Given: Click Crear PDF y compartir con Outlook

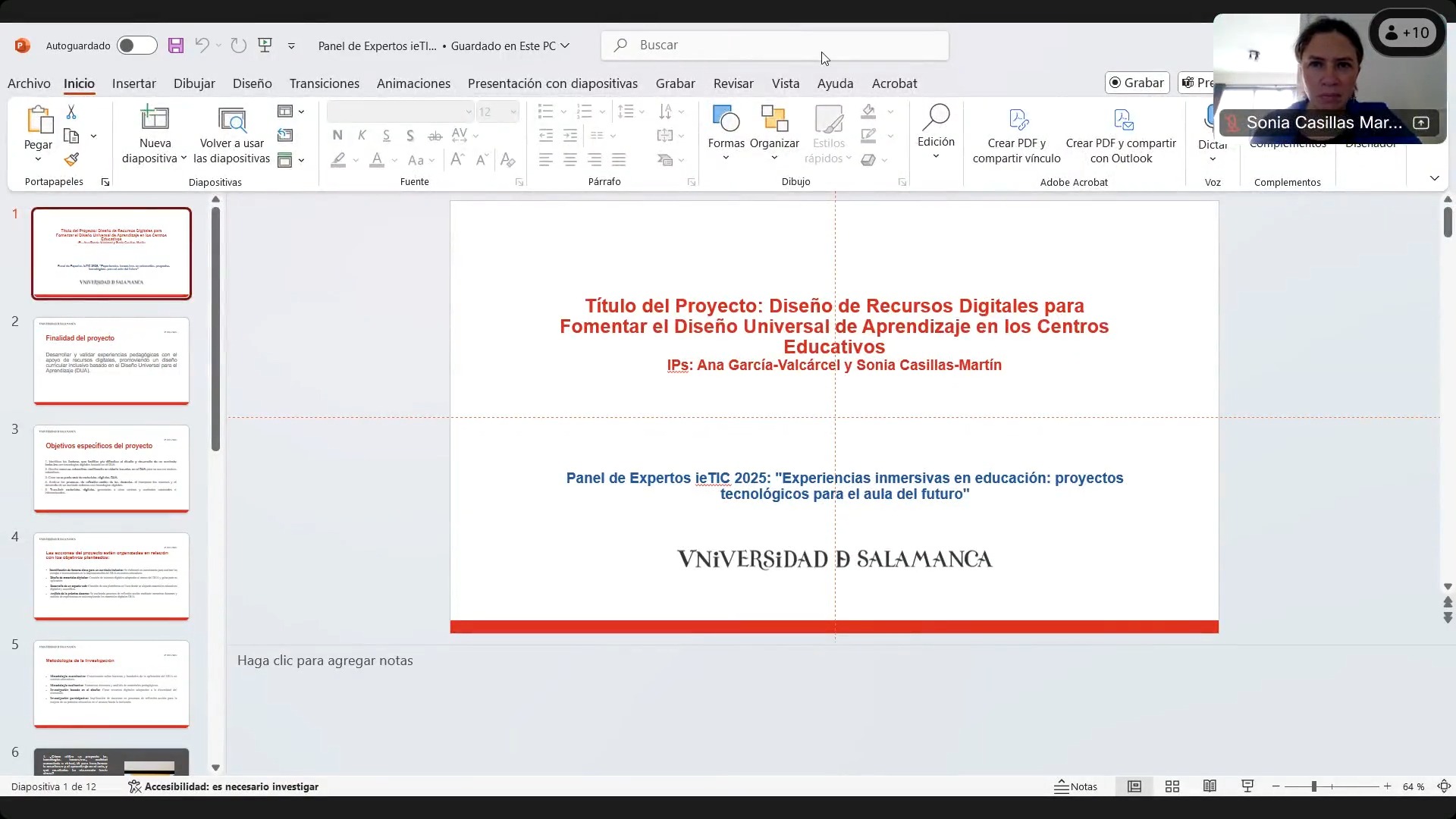Looking at the screenshot, I should 1121,136.
